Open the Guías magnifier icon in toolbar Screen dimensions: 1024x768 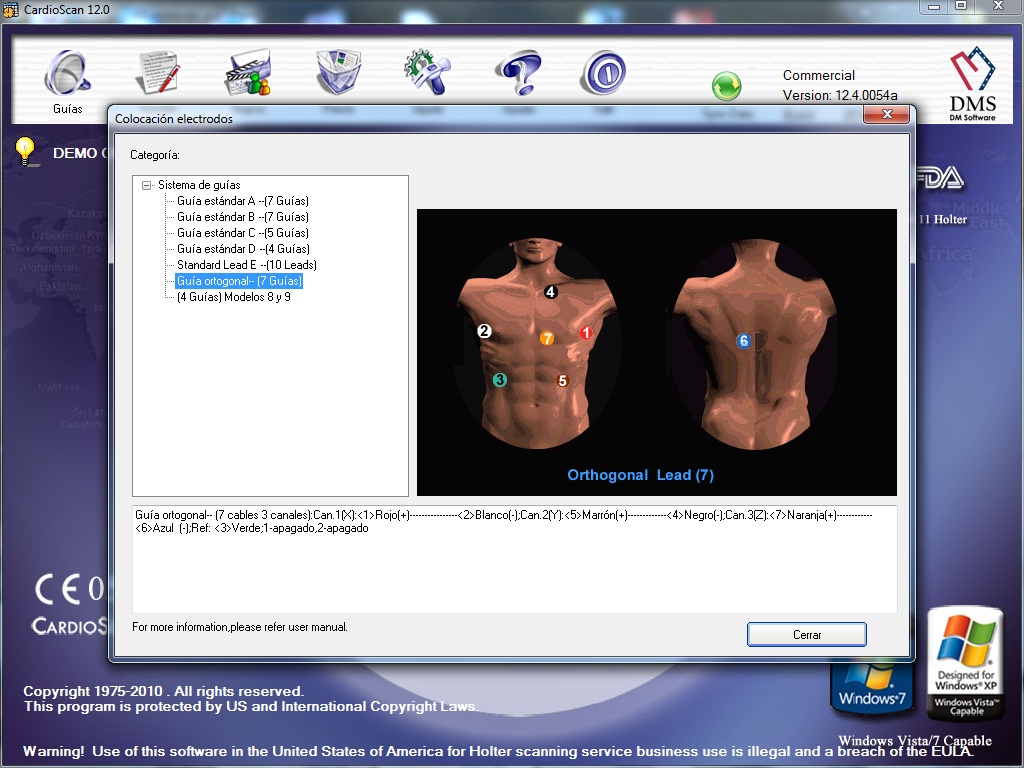68,74
